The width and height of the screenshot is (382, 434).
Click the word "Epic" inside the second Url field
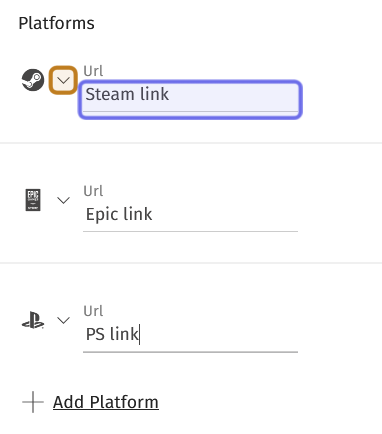click(x=102, y=214)
